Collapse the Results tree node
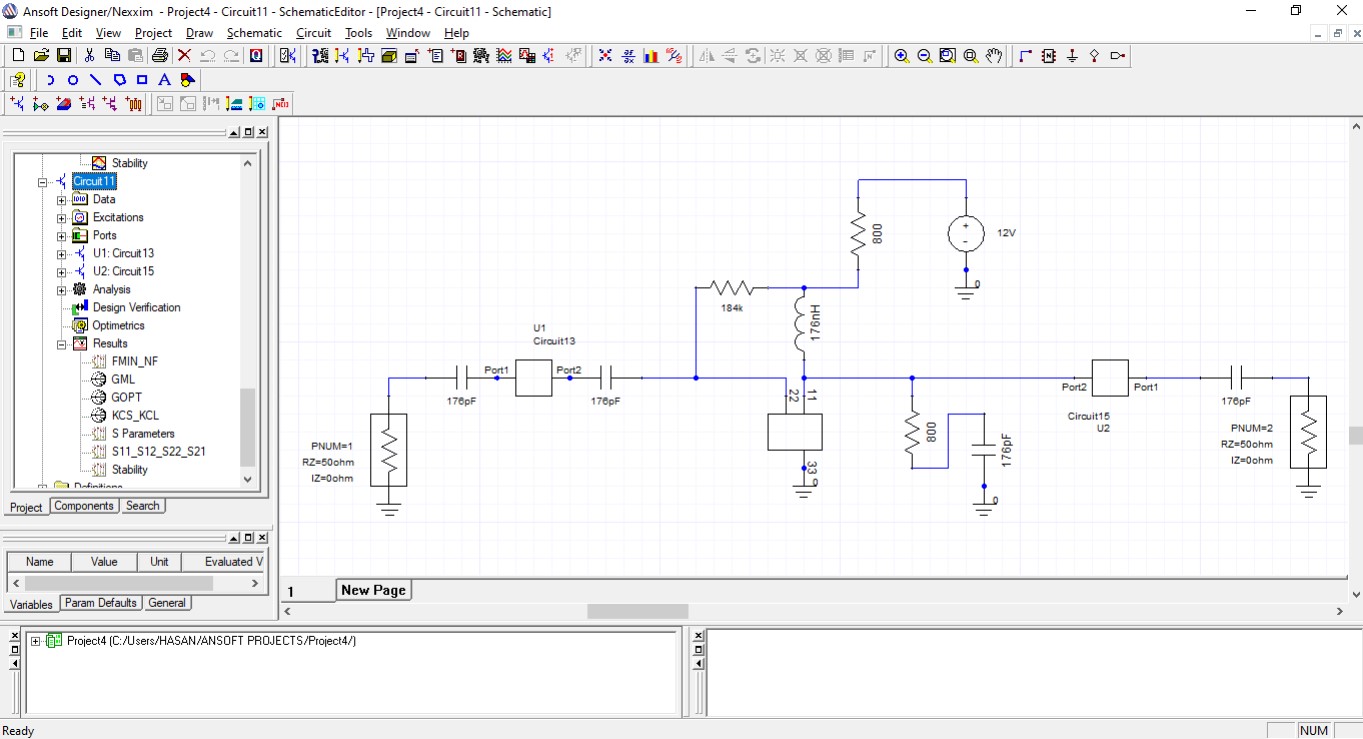 point(61,344)
